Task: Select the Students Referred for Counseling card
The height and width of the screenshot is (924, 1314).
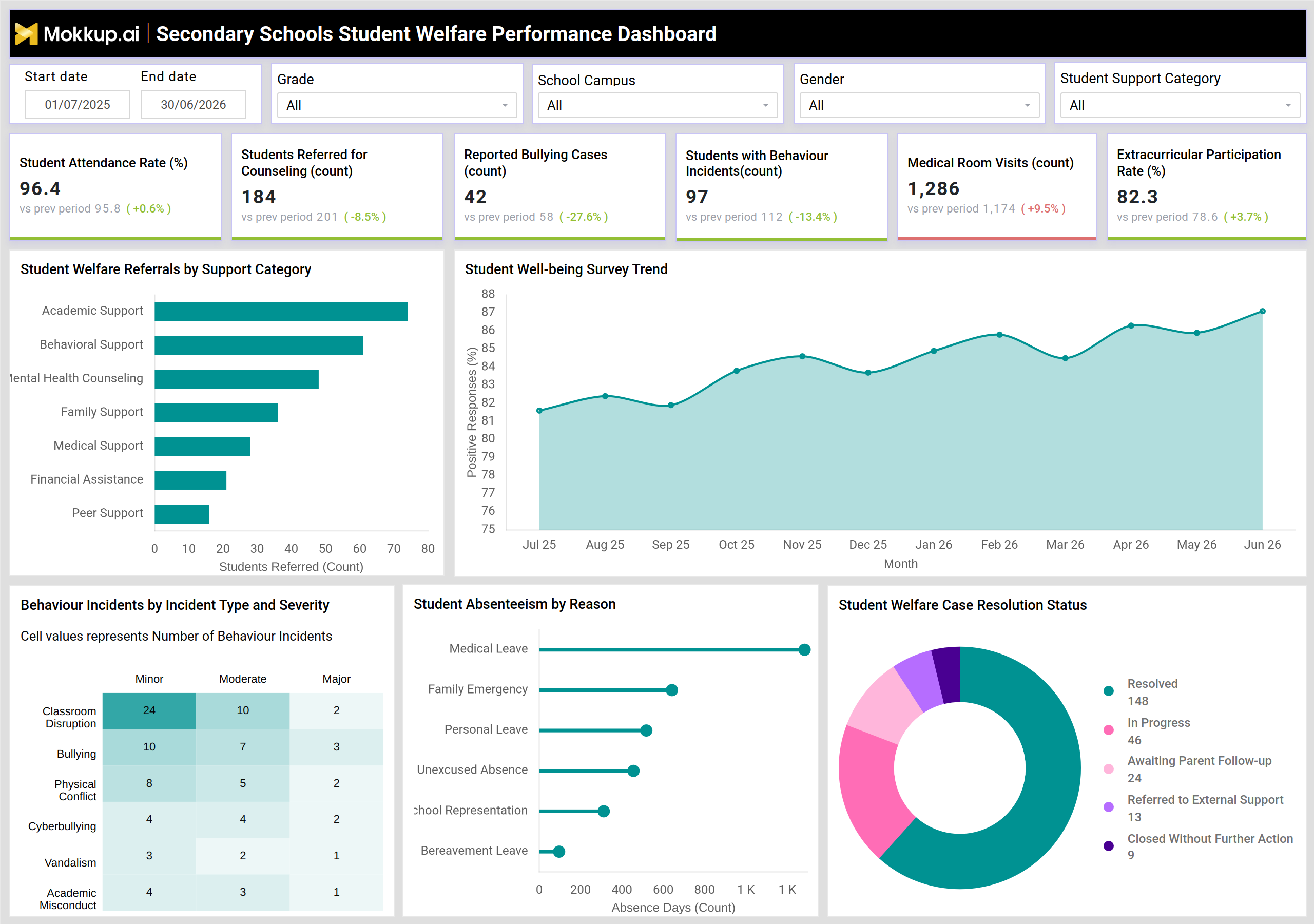Action: click(337, 187)
